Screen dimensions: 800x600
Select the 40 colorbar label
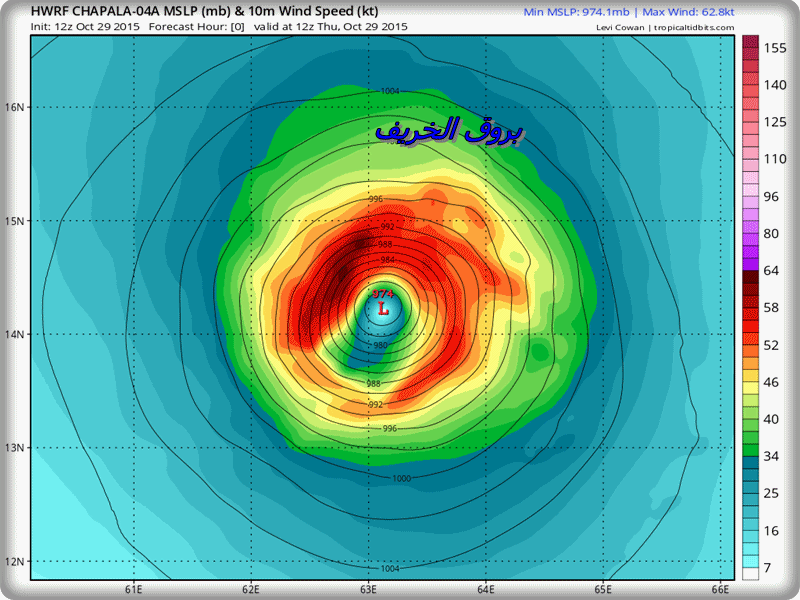(771, 419)
